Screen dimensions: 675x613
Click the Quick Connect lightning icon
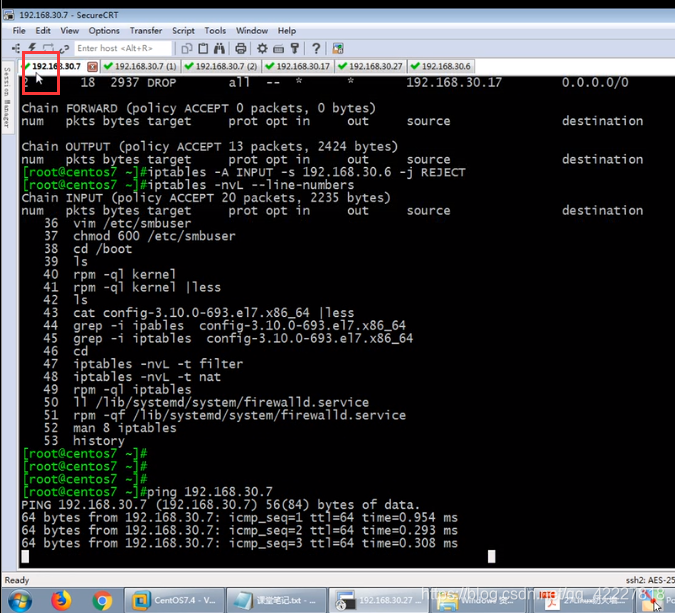(x=32, y=48)
